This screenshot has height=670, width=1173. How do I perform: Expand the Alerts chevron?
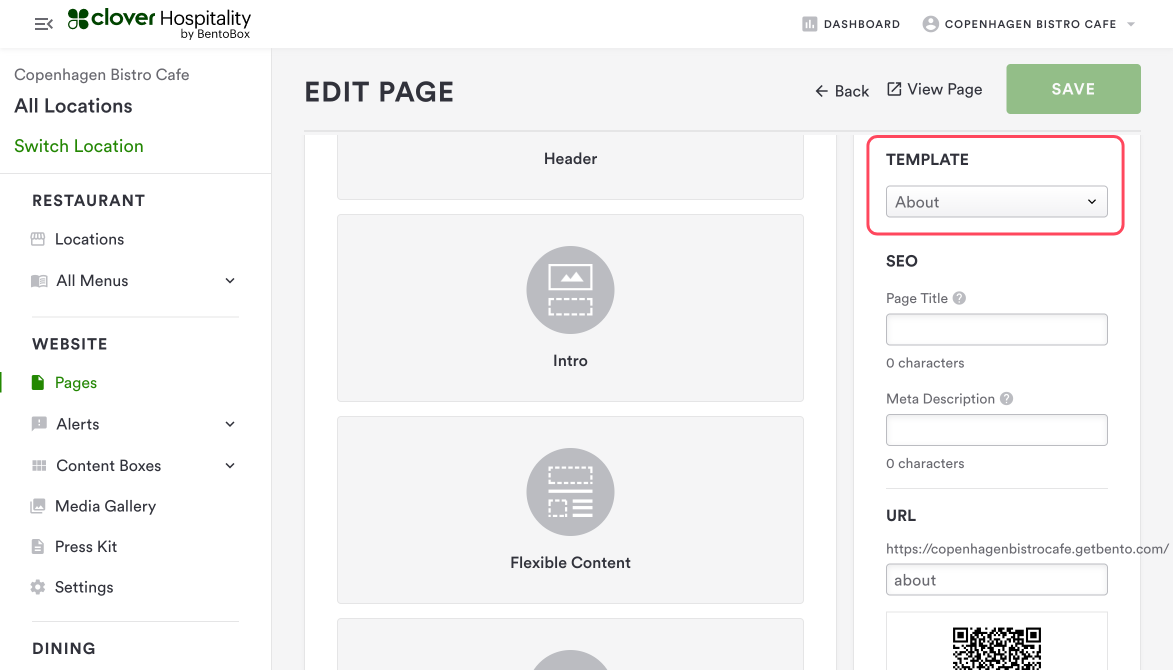[x=230, y=424]
